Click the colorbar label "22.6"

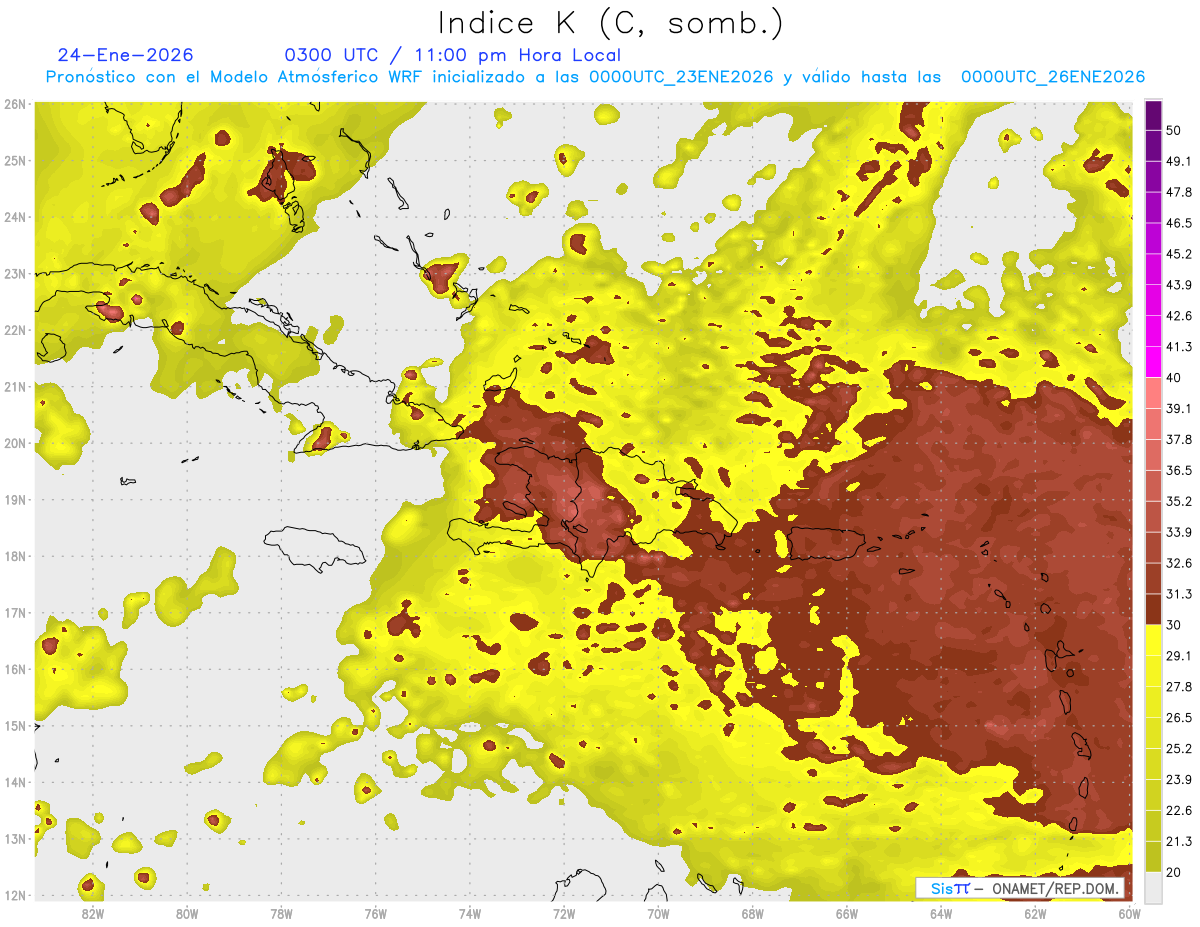[x=1179, y=811]
